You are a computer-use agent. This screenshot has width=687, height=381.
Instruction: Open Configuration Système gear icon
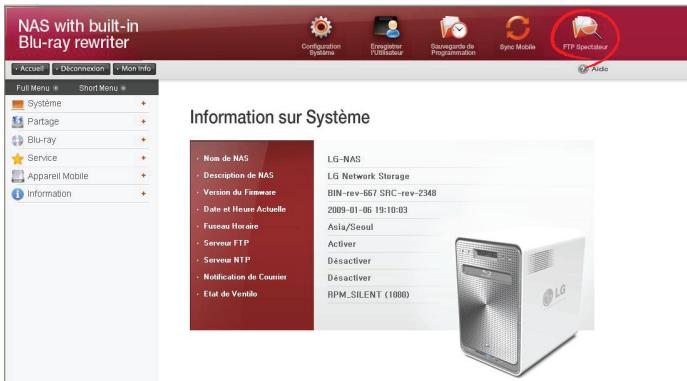pyautogui.click(x=321, y=28)
